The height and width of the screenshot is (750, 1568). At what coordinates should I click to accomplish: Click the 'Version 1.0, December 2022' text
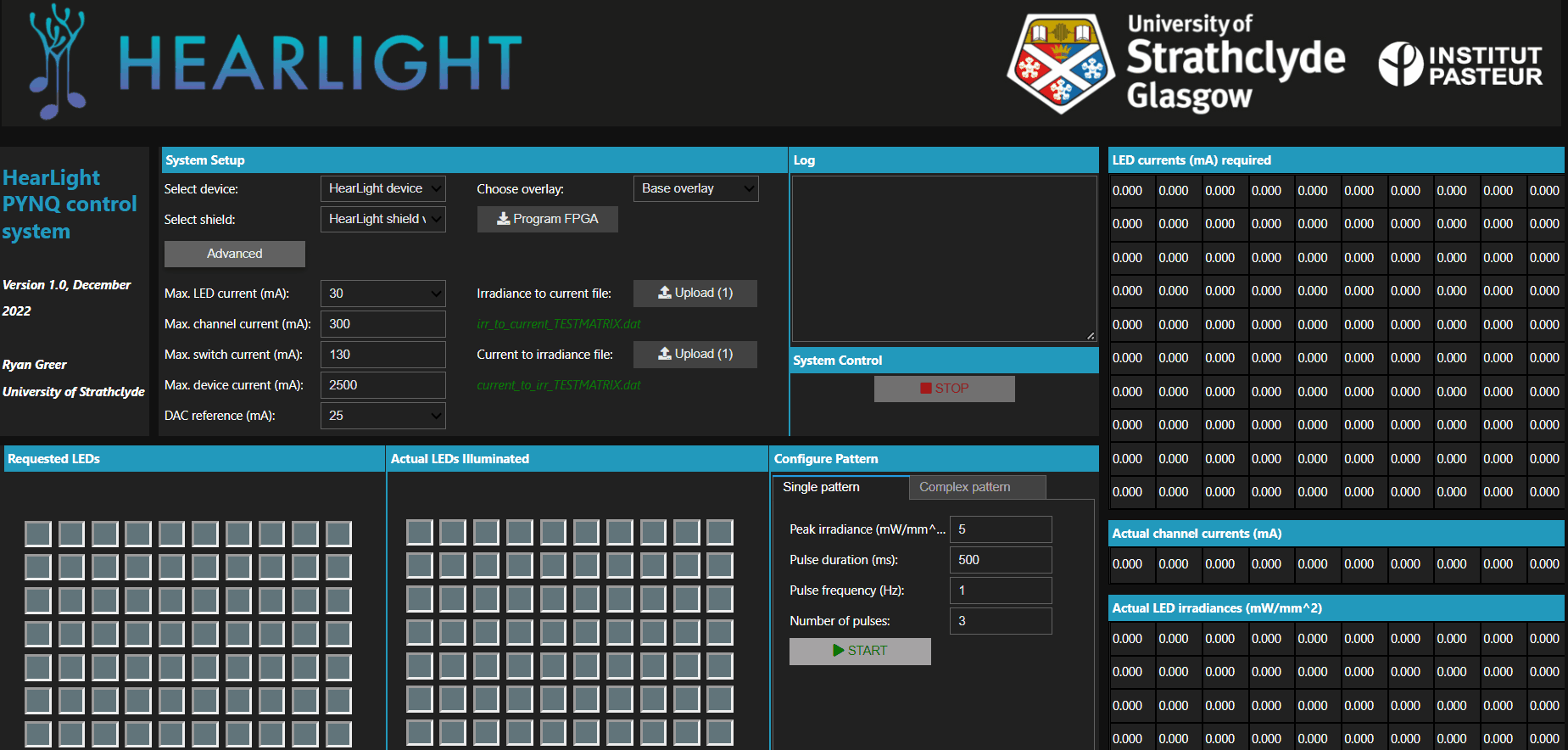point(66,298)
